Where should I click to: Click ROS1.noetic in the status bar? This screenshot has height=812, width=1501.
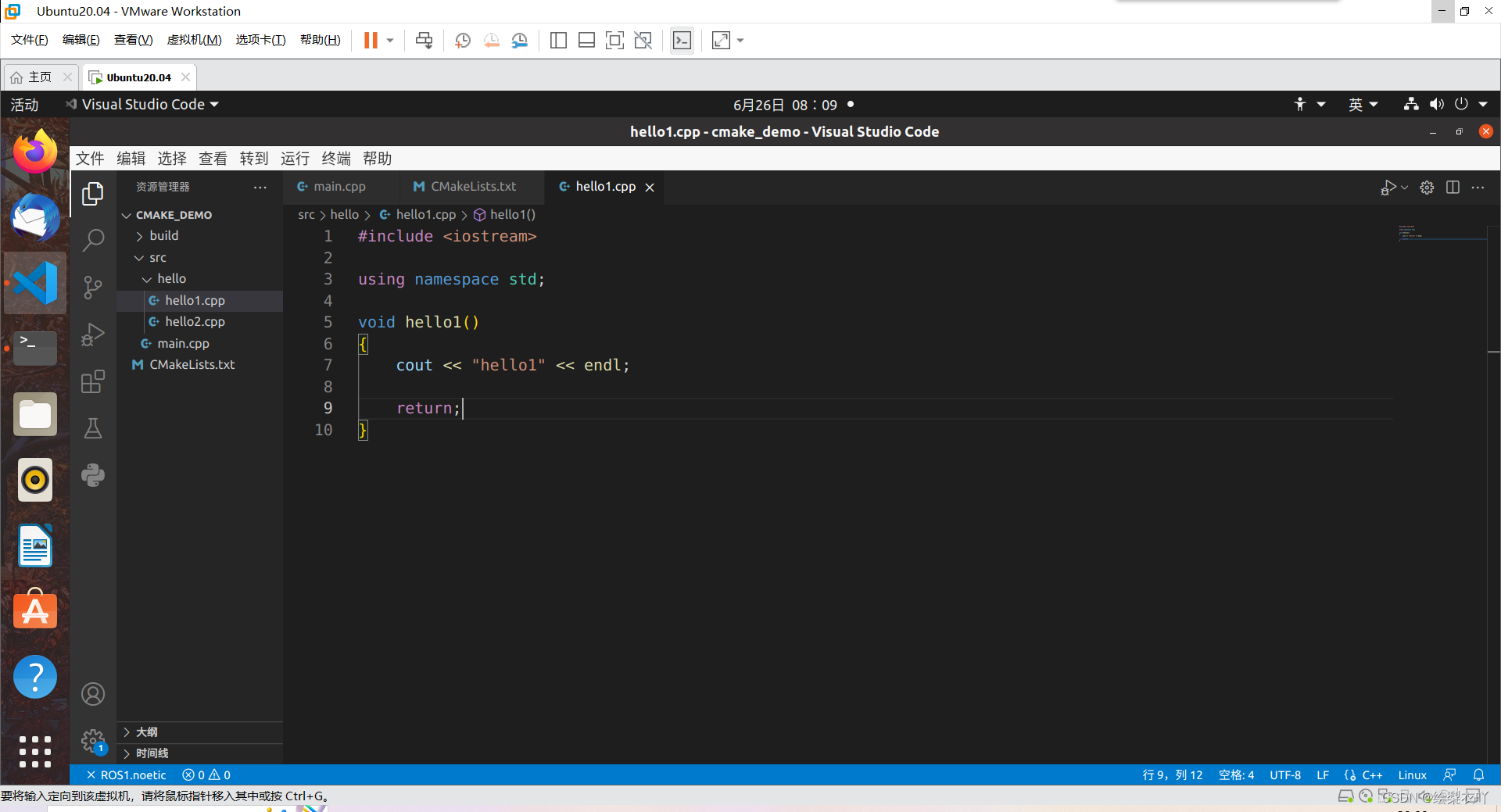[126, 775]
